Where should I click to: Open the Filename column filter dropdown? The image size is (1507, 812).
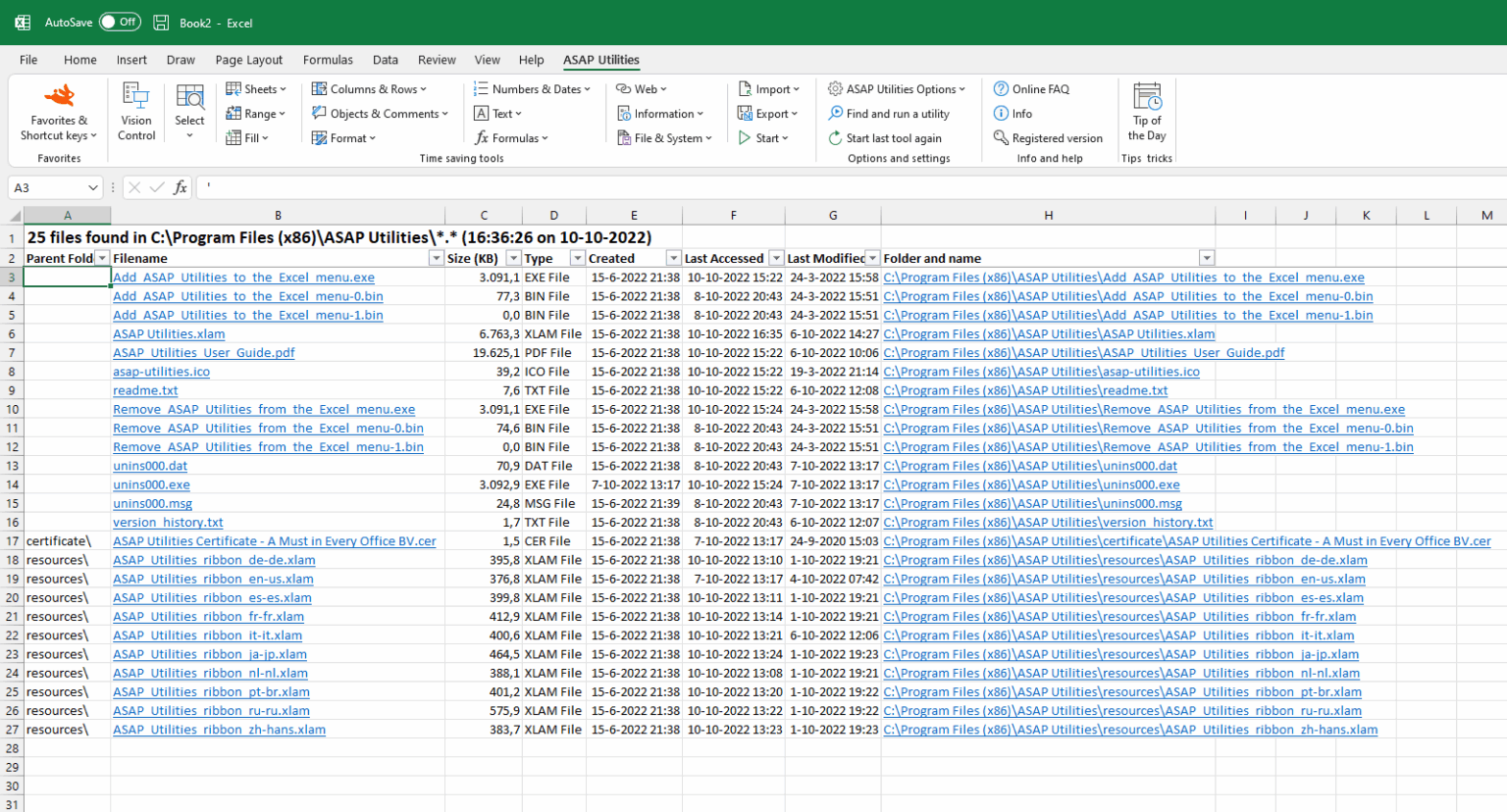[x=436, y=258]
